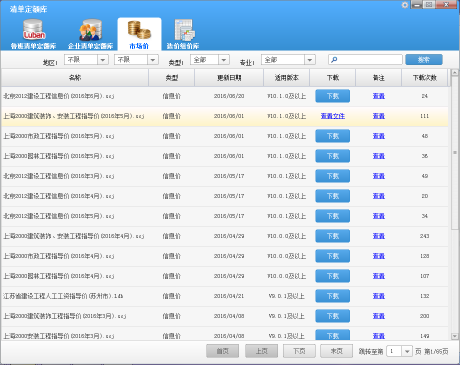View 查看 remark for 北京2012 (2016年4月) row
Image resolution: width=460 pixels, height=365 pixels.
[379, 196]
